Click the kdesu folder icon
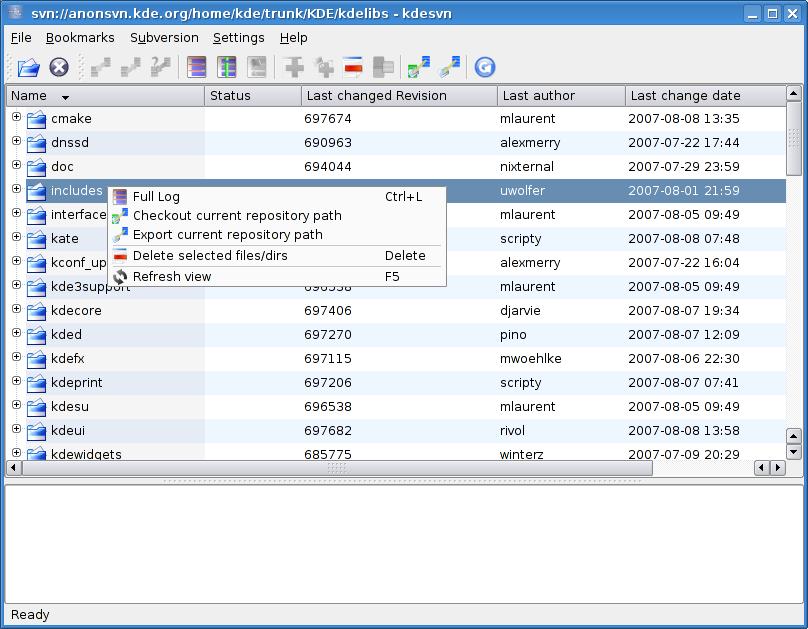The height and width of the screenshot is (629, 808). [37, 407]
